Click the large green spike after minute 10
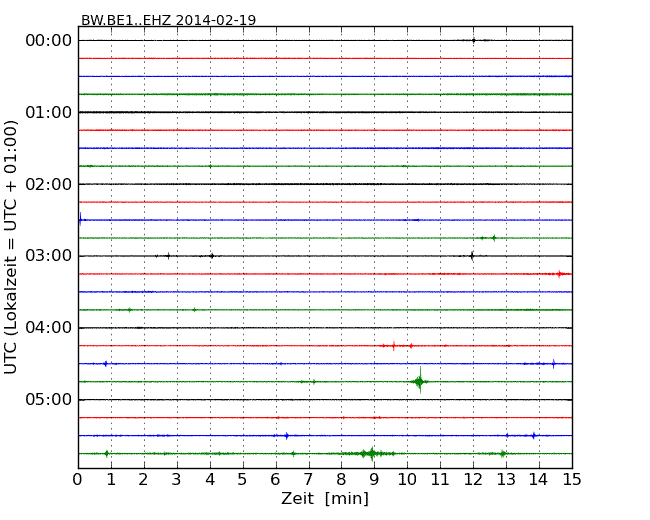 [420, 381]
